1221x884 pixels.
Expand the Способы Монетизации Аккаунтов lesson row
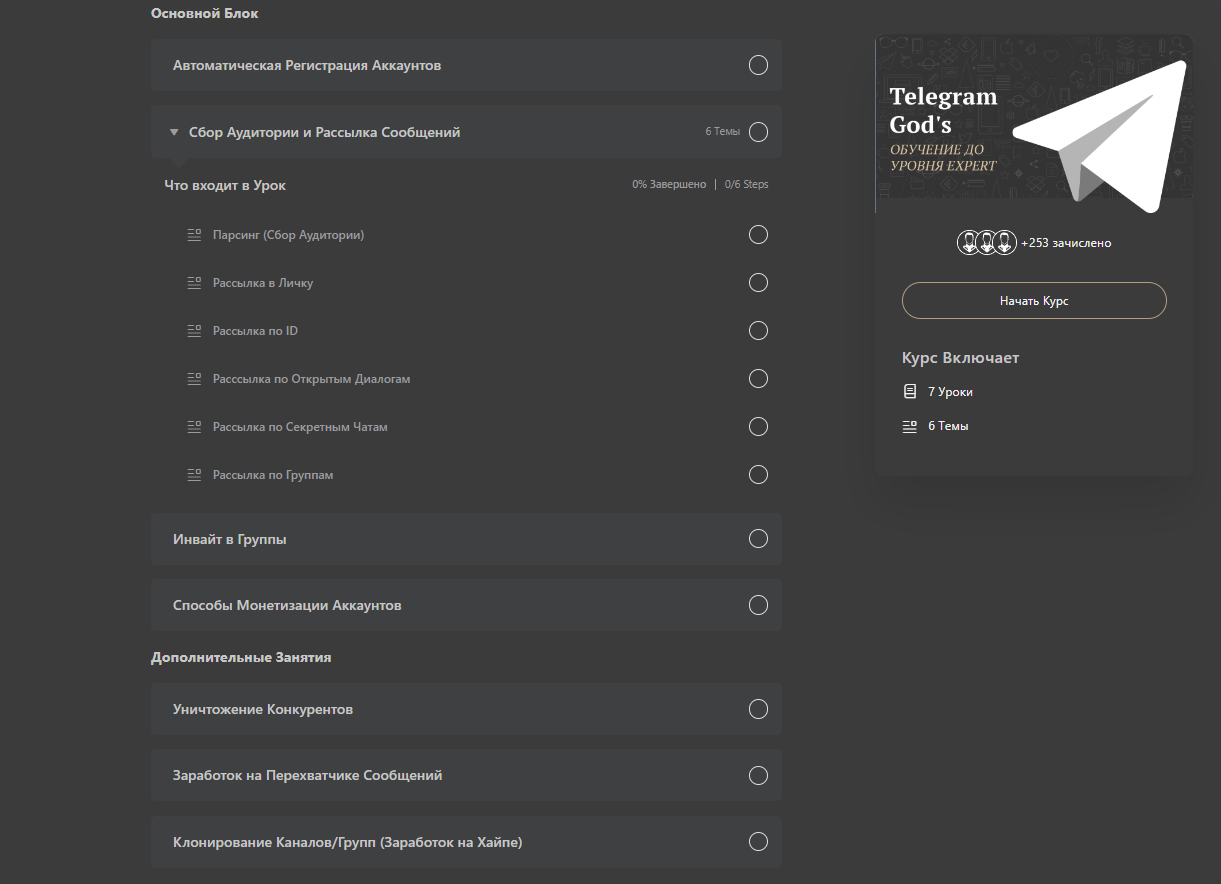tap(287, 605)
